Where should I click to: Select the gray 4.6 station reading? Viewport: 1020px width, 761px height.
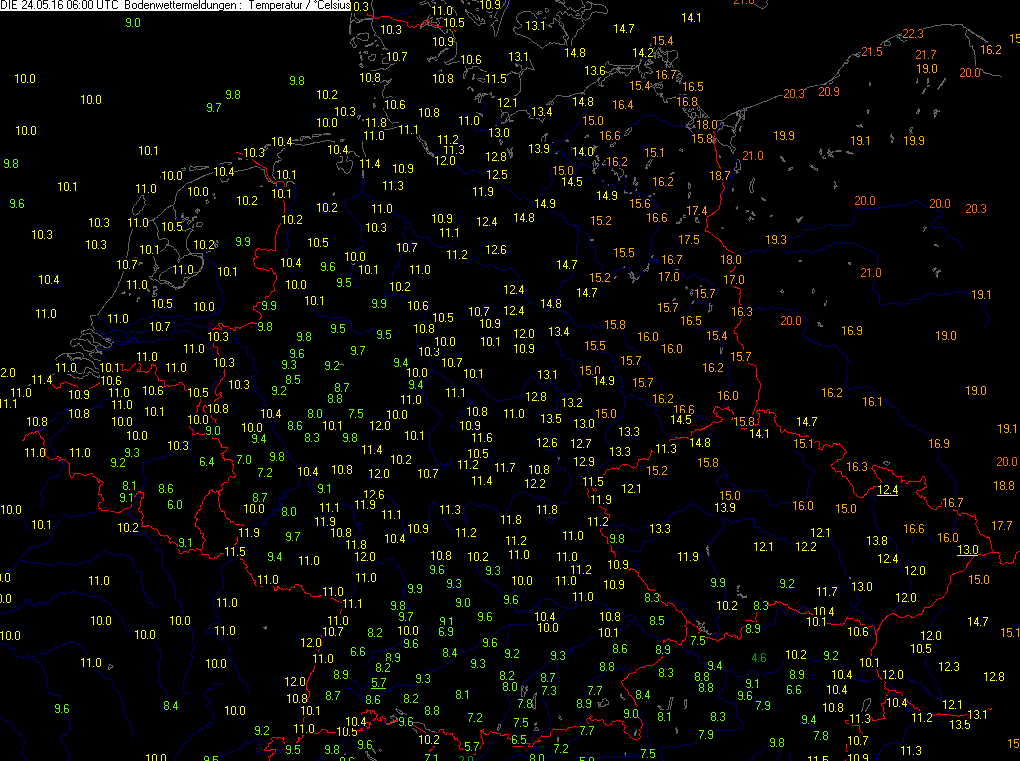click(758, 657)
